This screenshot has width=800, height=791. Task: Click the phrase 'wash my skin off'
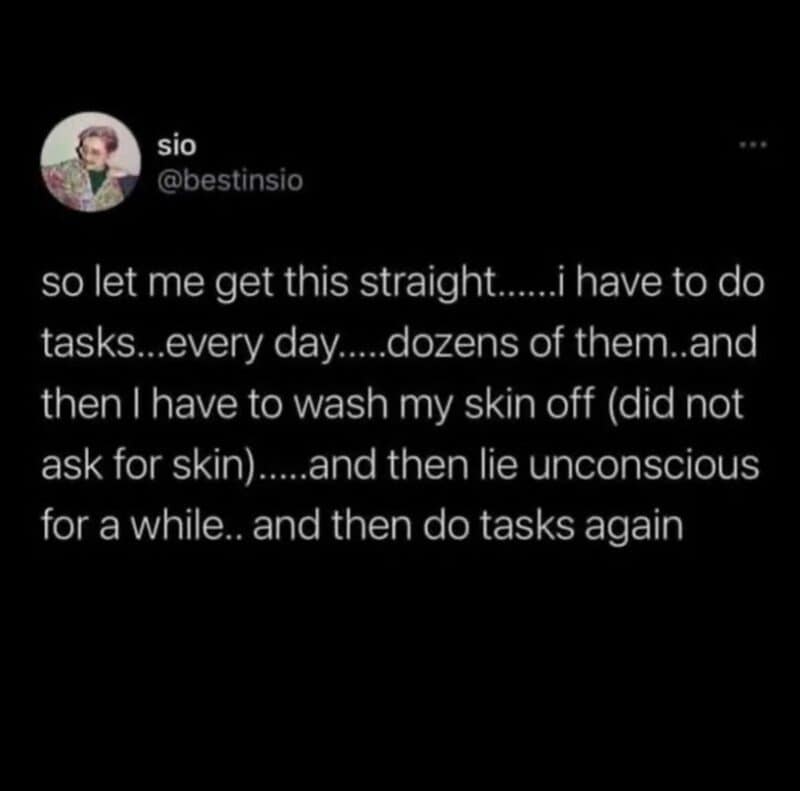(445, 406)
